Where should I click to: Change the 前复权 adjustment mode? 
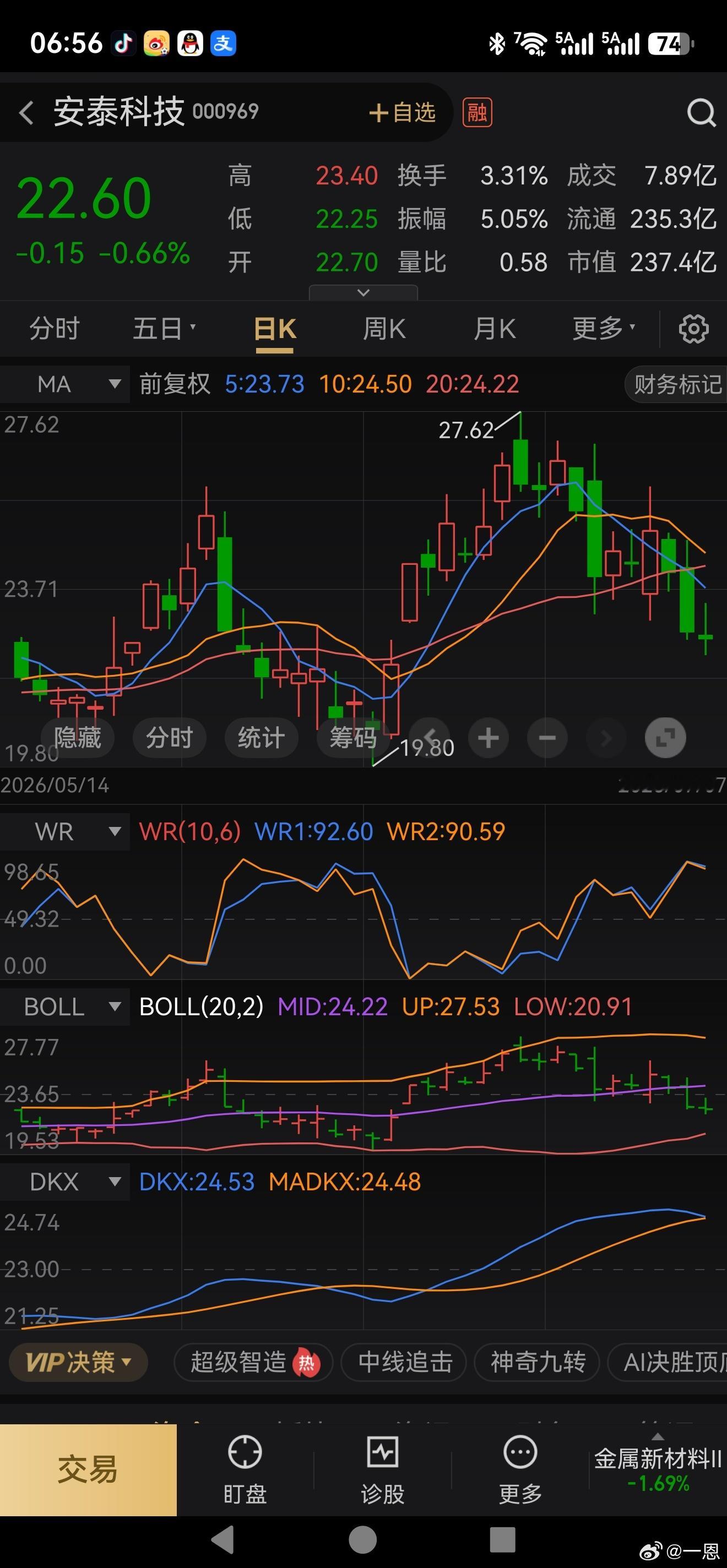click(x=175, y=384)
